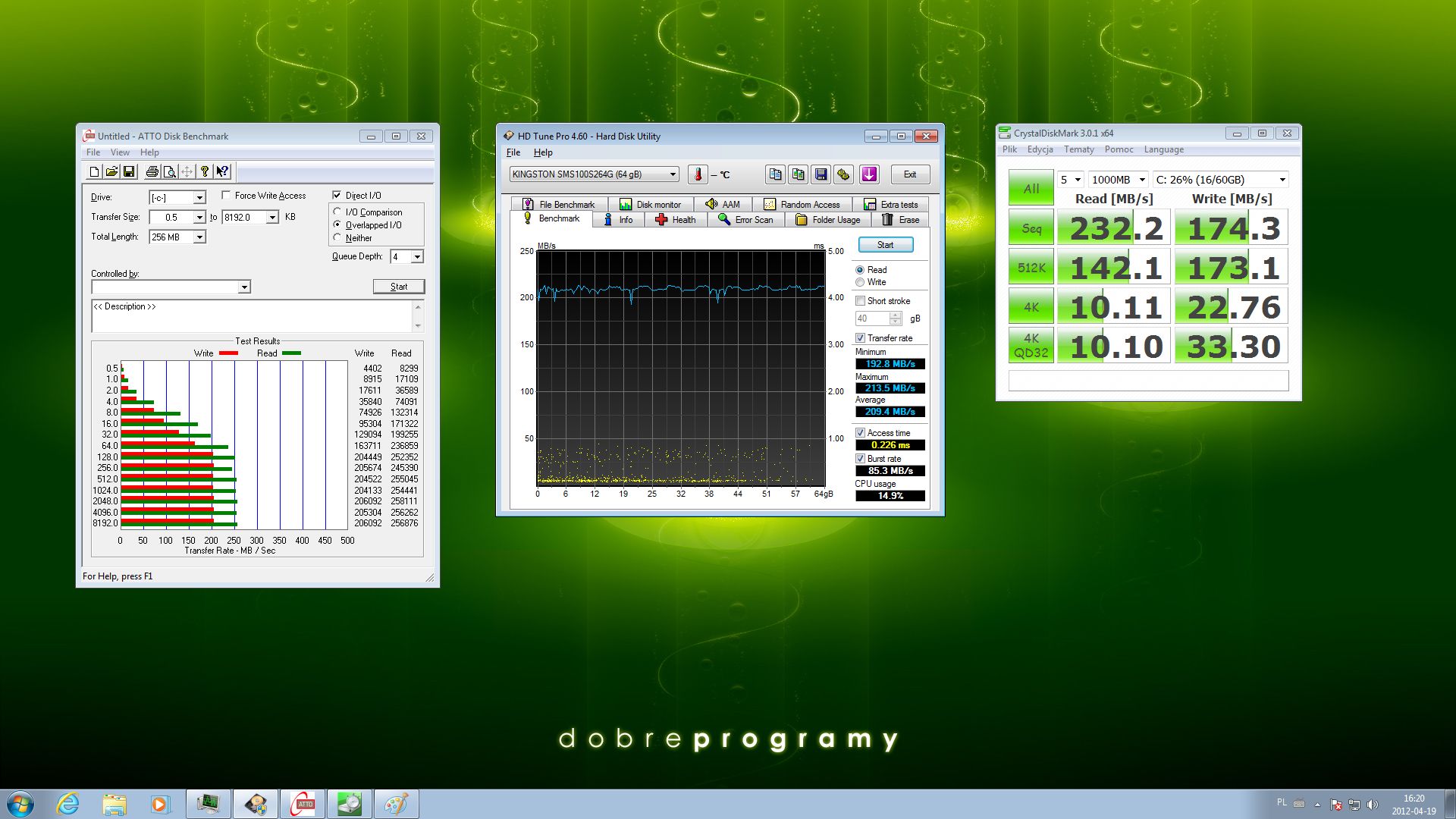Viewport: 1456px width, 819px height.
Task: Click the New document icon in ATTO toolbar
Action: [94, 171]
